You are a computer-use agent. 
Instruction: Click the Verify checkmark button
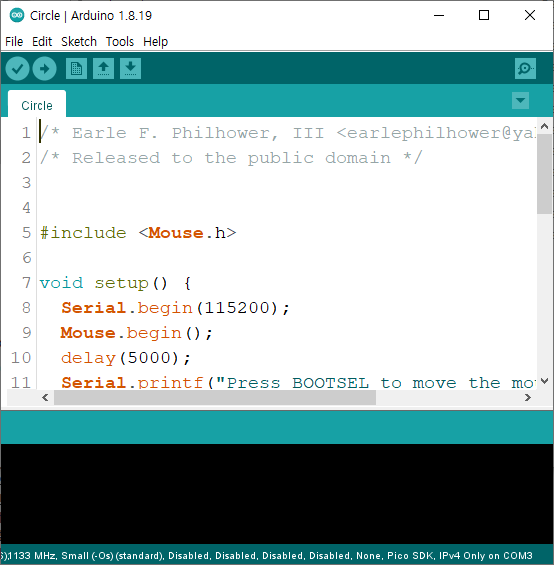coord(17,68)
